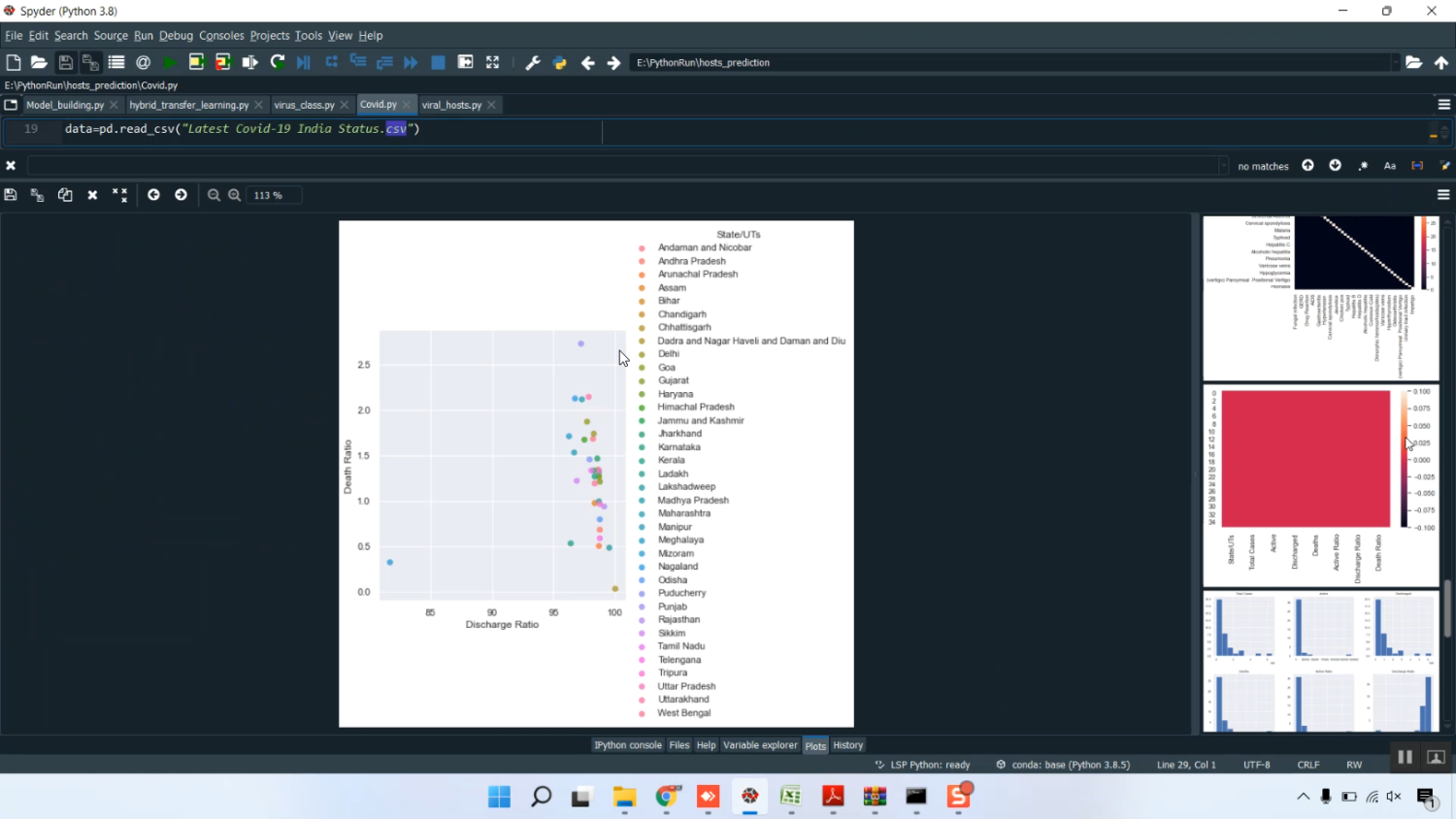
Task: Open the editor pane options hamburger menu
Action: click(1443, 105)
